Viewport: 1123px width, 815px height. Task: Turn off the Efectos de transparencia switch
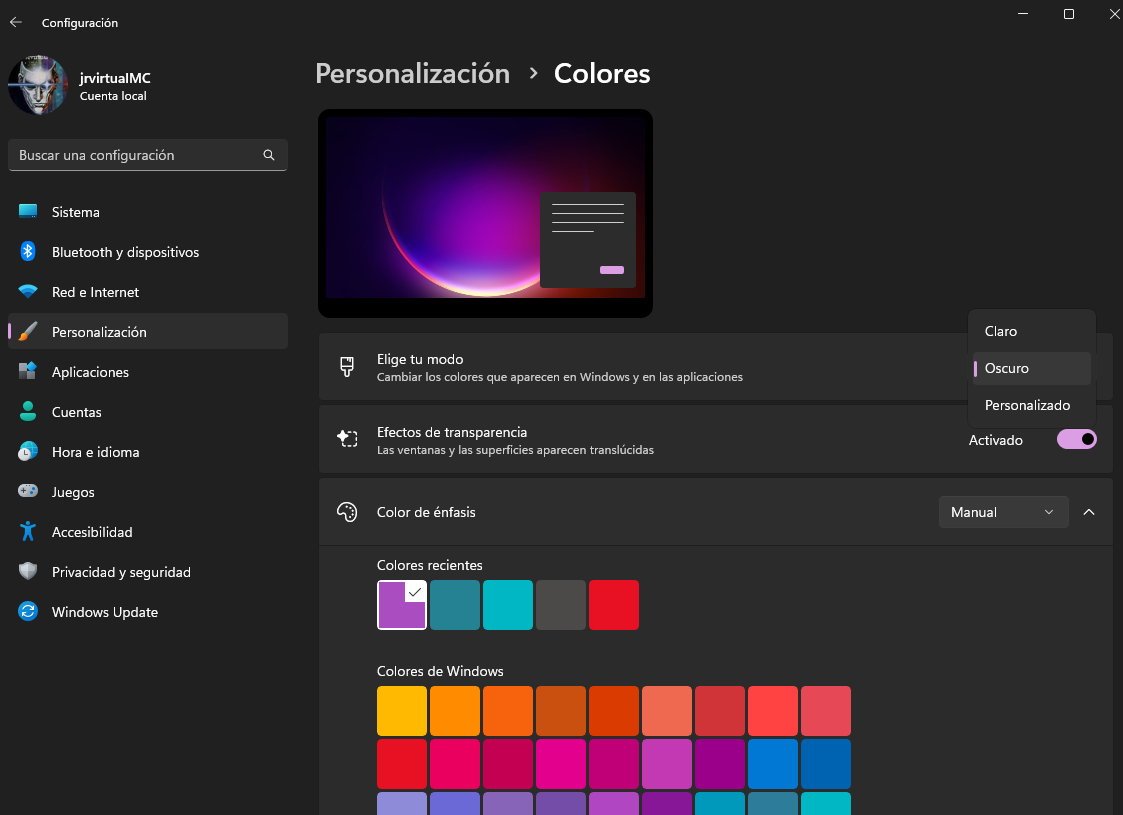[x=1076, y=439]
